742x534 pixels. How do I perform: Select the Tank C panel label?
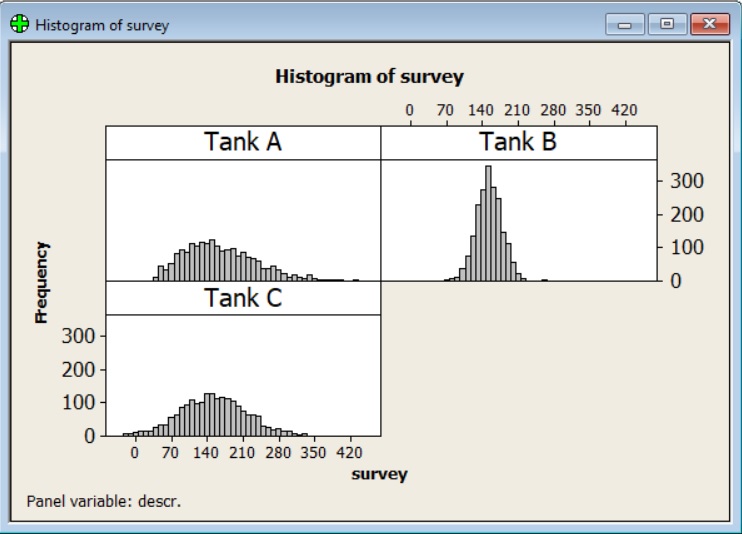pyautogui.click(x=243, y=298)
